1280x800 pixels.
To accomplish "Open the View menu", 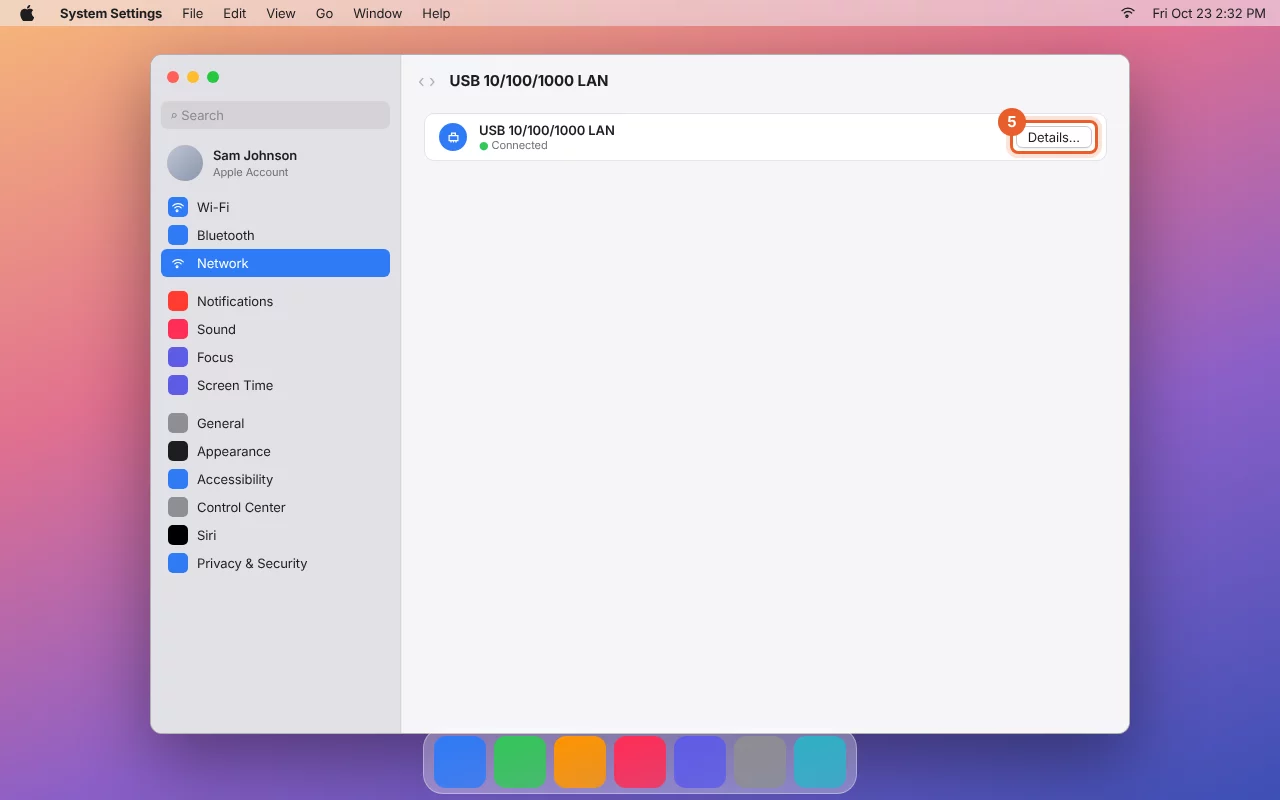I will 281,13.
